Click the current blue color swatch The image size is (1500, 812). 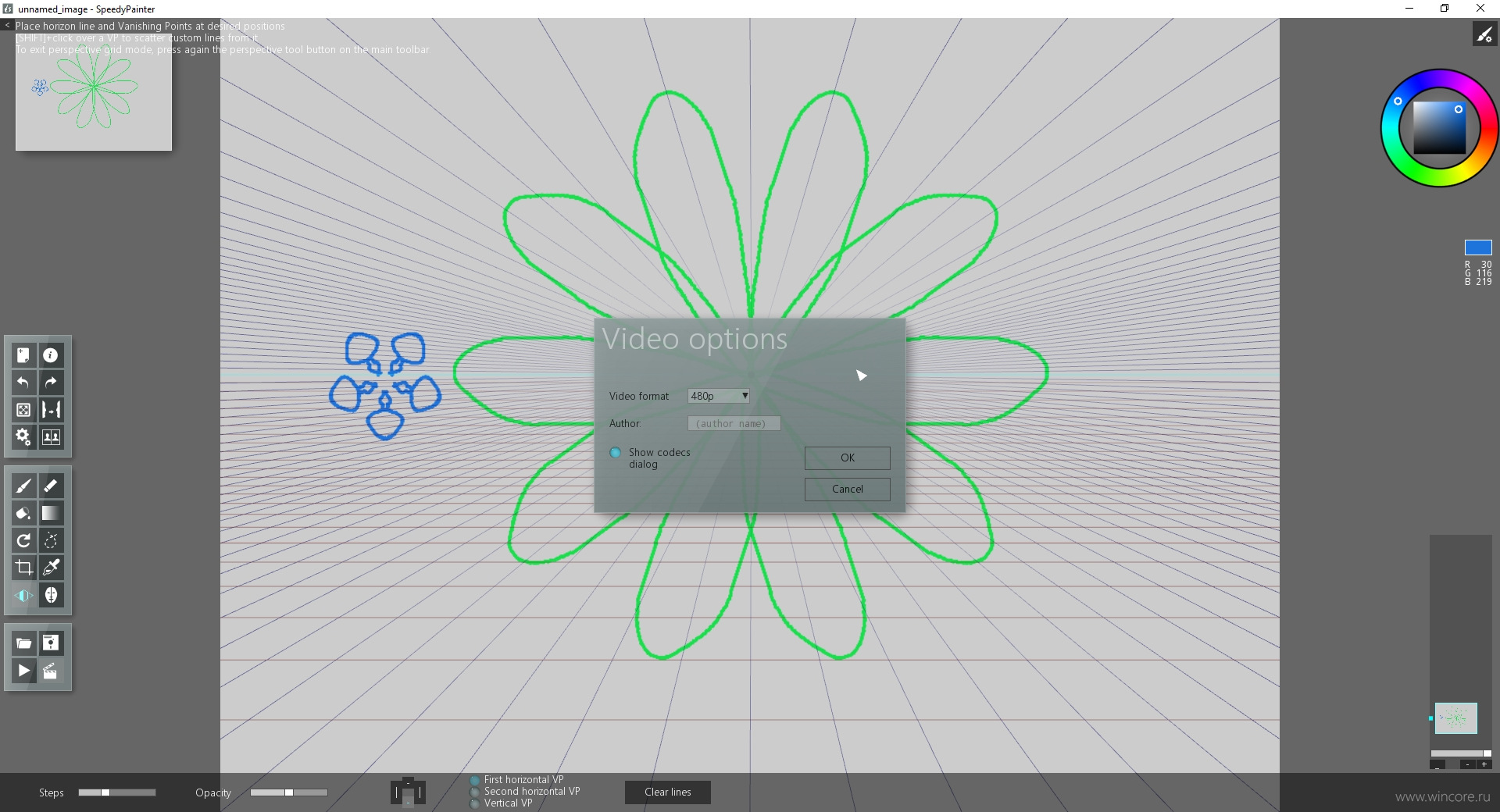coord(1478,248)
